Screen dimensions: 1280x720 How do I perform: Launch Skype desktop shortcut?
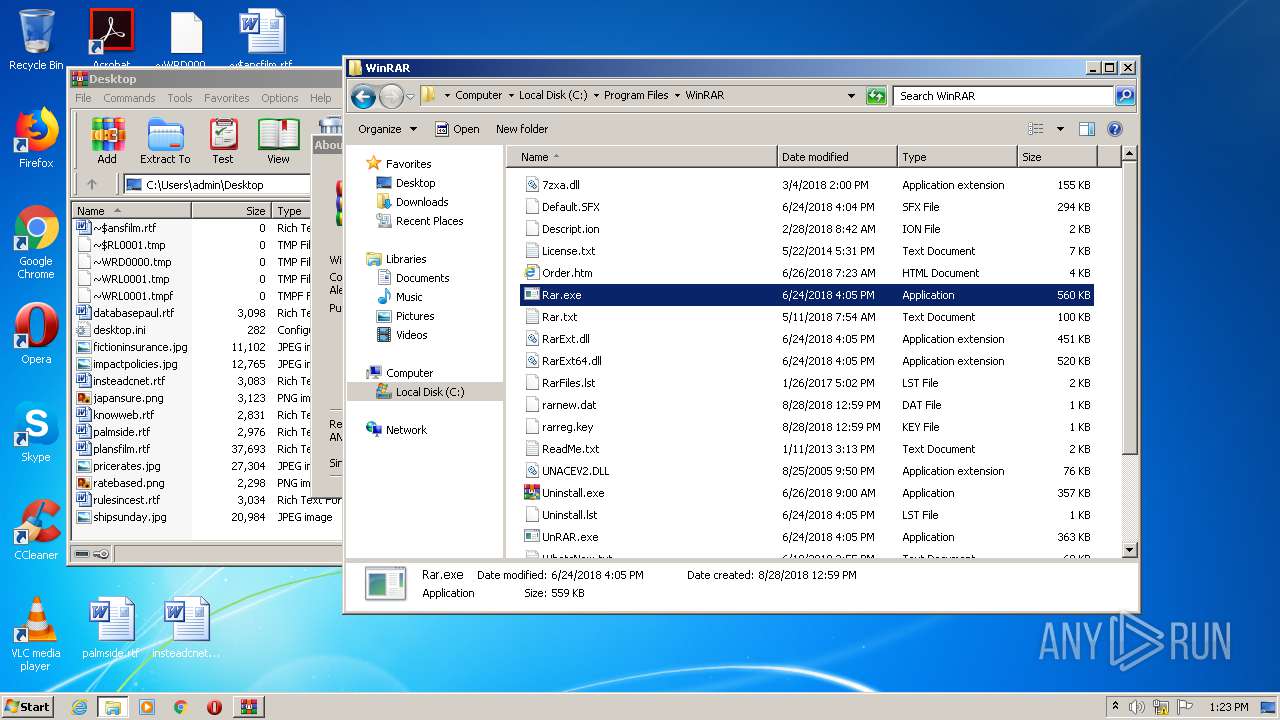point(36,432)
